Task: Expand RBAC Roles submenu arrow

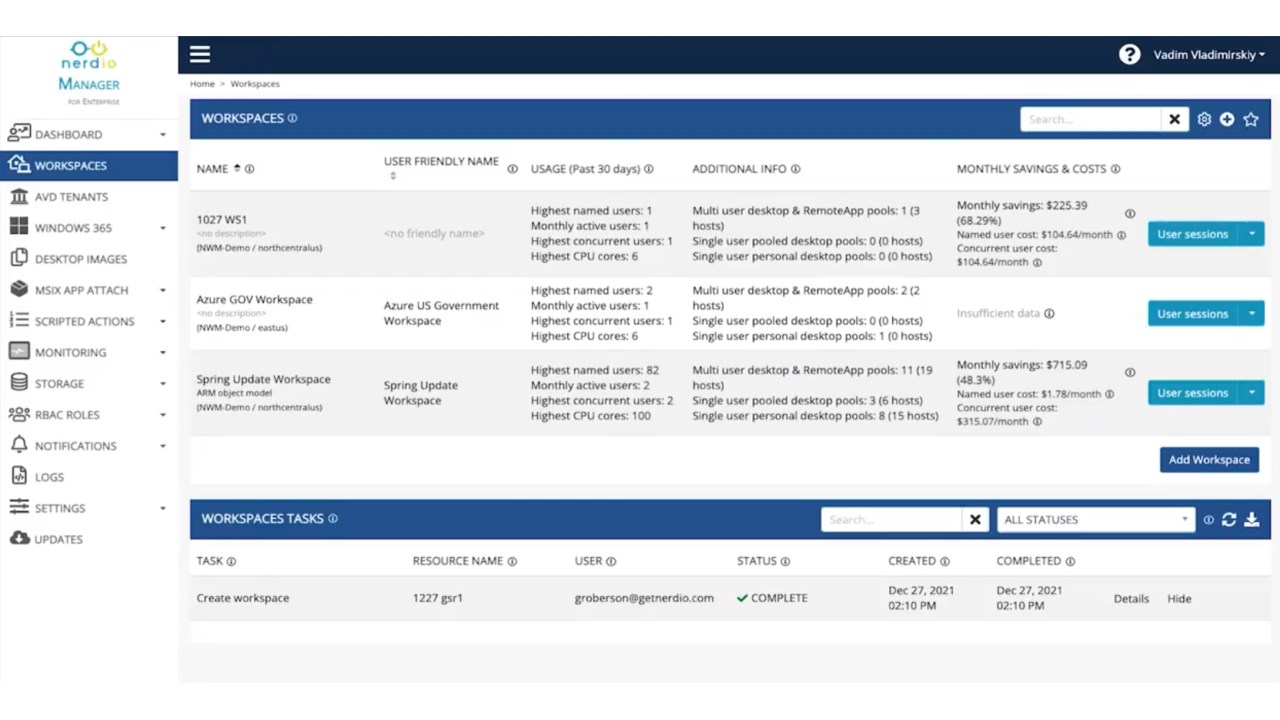Action: [163, 415]
